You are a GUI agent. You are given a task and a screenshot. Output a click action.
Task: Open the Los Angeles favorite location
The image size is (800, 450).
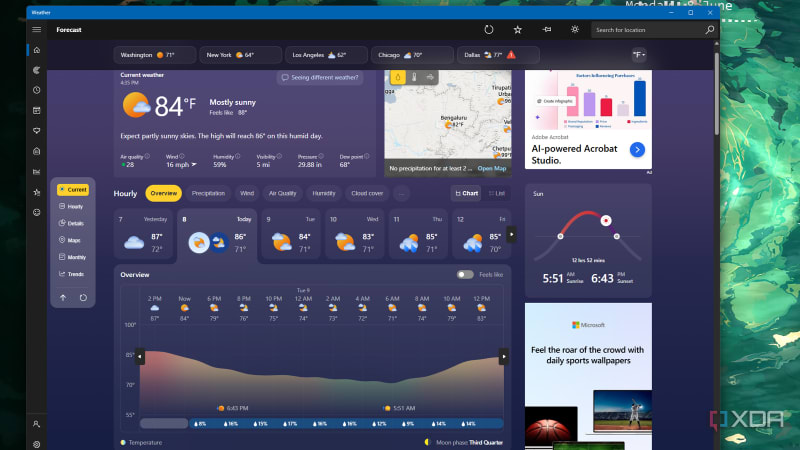coord(327,55)
